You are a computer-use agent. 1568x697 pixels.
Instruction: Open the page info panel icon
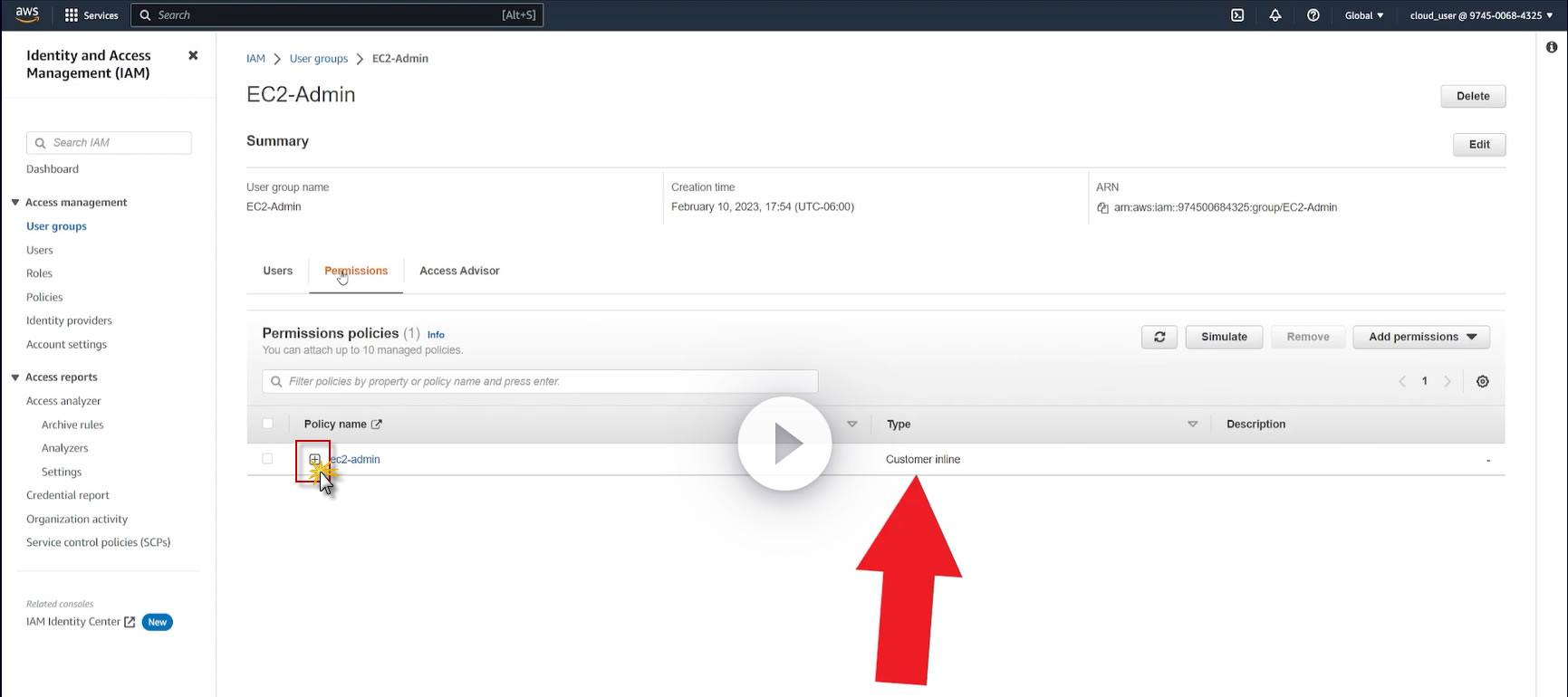coord(1552,47)
